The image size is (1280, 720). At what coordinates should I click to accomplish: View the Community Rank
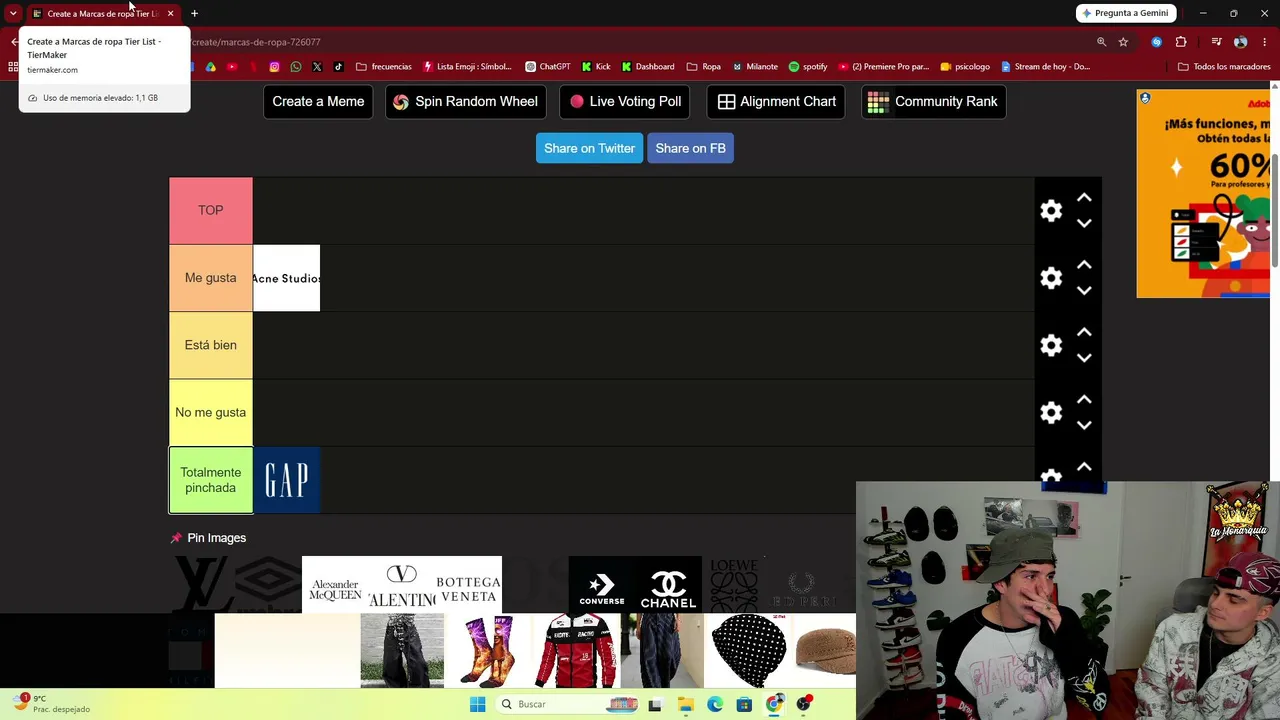[x=933, y=101]
